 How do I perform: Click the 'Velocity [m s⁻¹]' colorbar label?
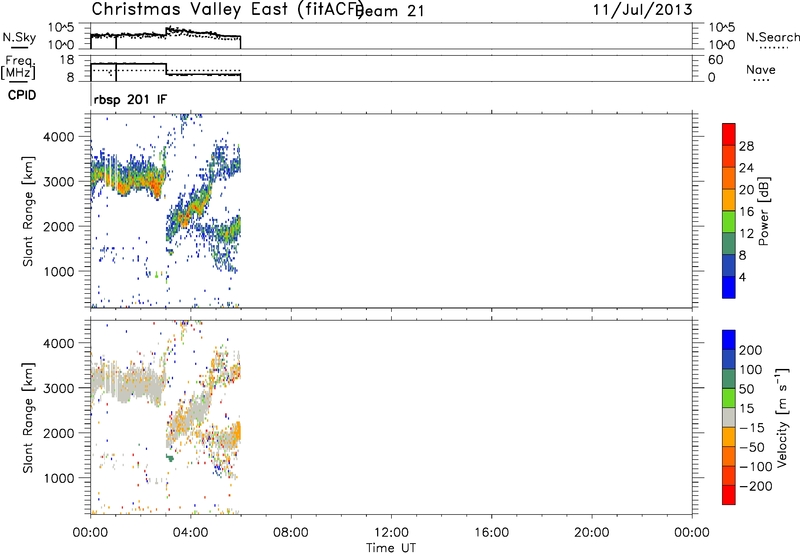click(782, 417)
